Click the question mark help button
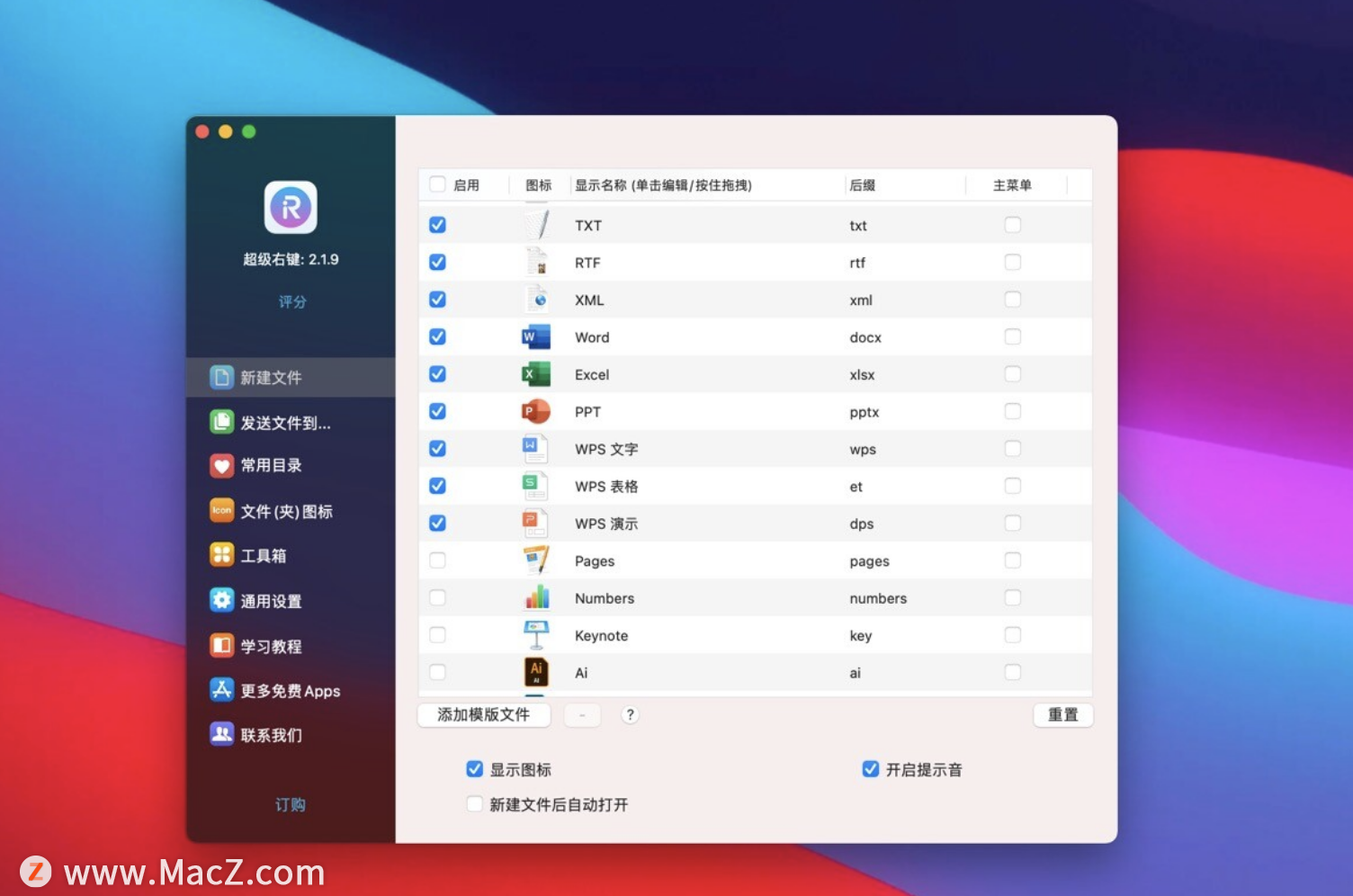This screenshot has width=1353, height=896. (630, 714)
